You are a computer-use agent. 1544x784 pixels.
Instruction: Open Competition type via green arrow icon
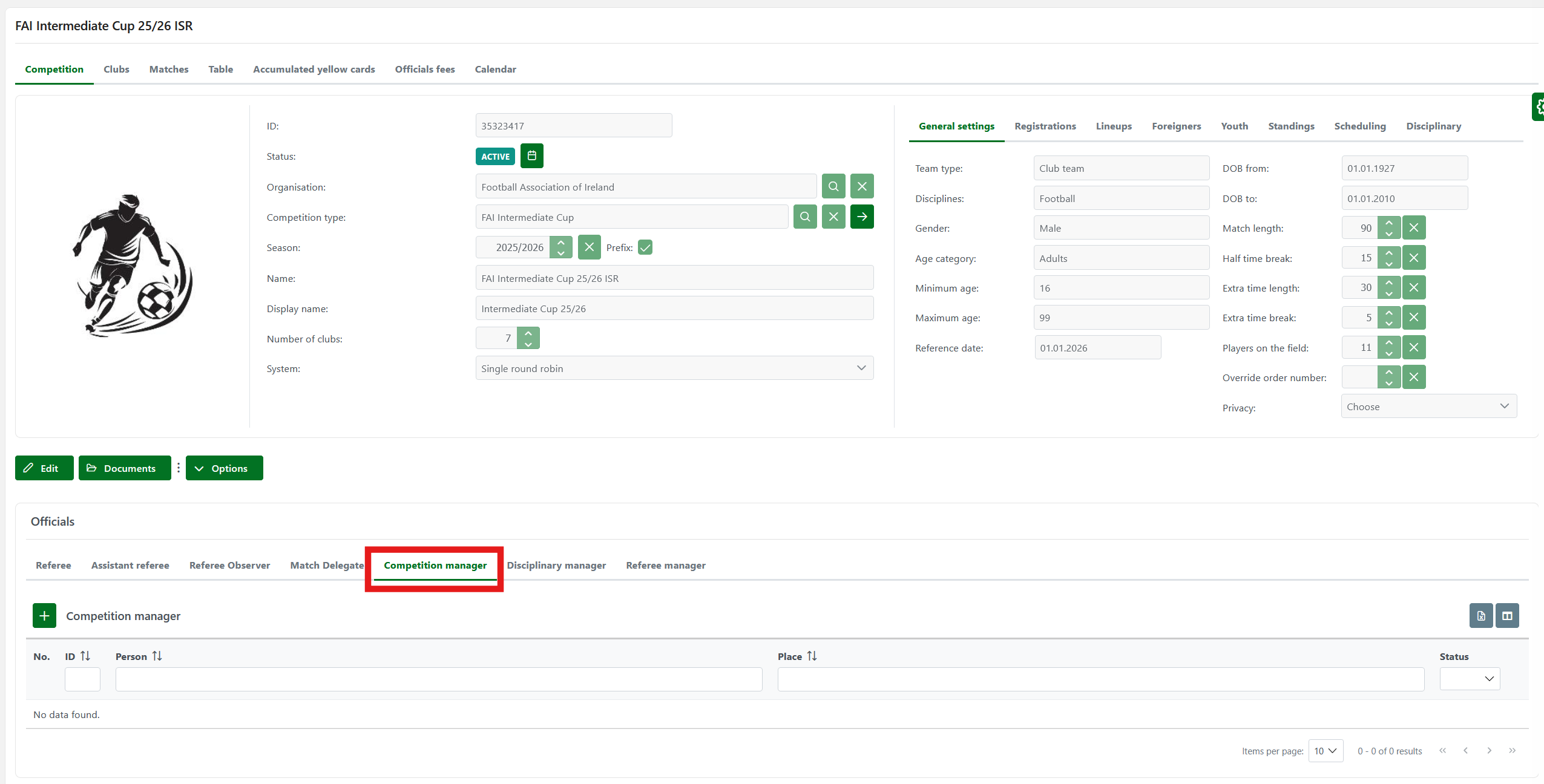coord(861,217)
